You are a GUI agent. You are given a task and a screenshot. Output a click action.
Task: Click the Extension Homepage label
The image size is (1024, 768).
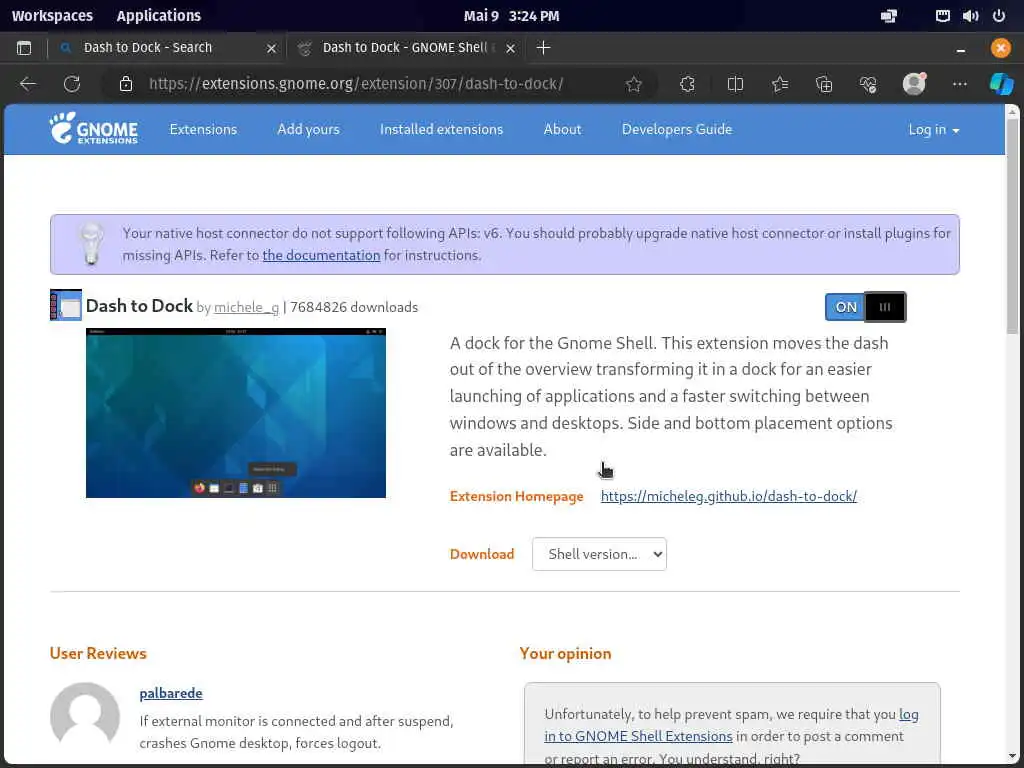(517, 496)
